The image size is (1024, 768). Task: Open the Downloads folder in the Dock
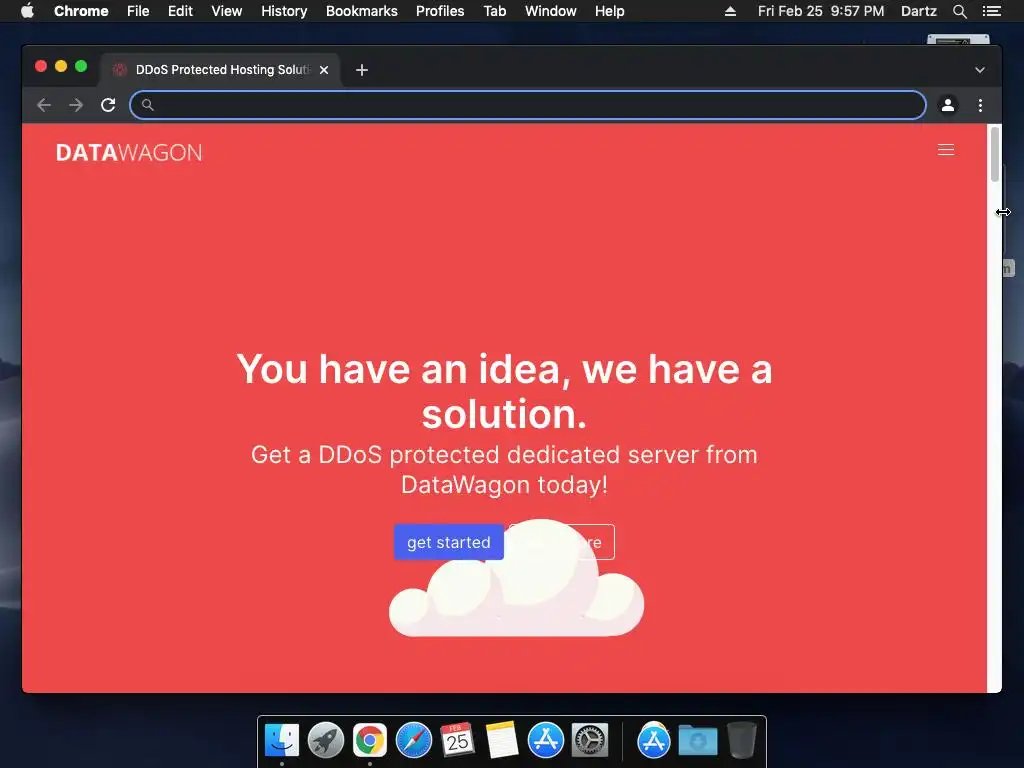[697, 741]
